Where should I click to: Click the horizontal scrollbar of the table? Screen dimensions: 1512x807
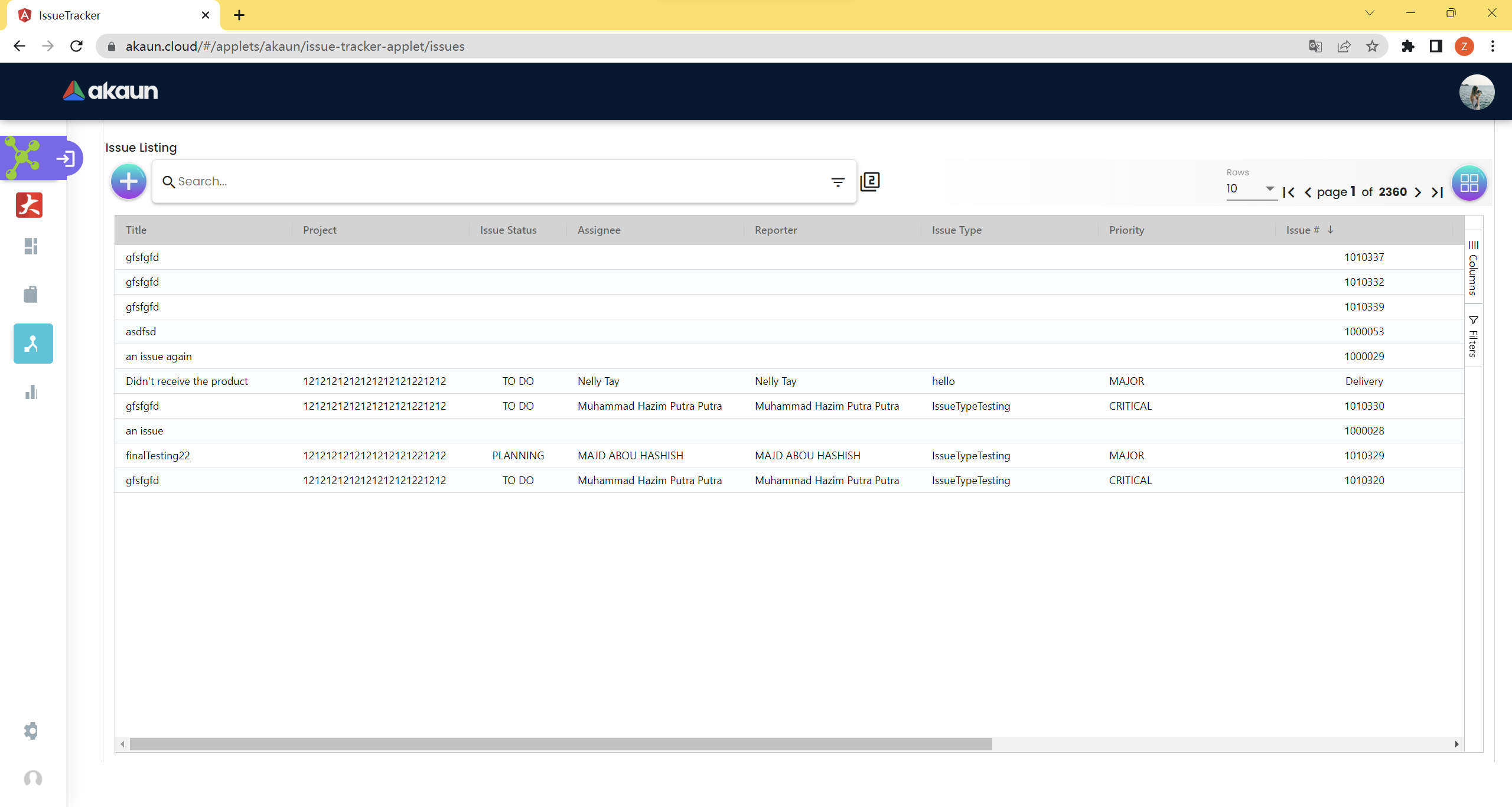pyautogui.click(x=560, y=744)
